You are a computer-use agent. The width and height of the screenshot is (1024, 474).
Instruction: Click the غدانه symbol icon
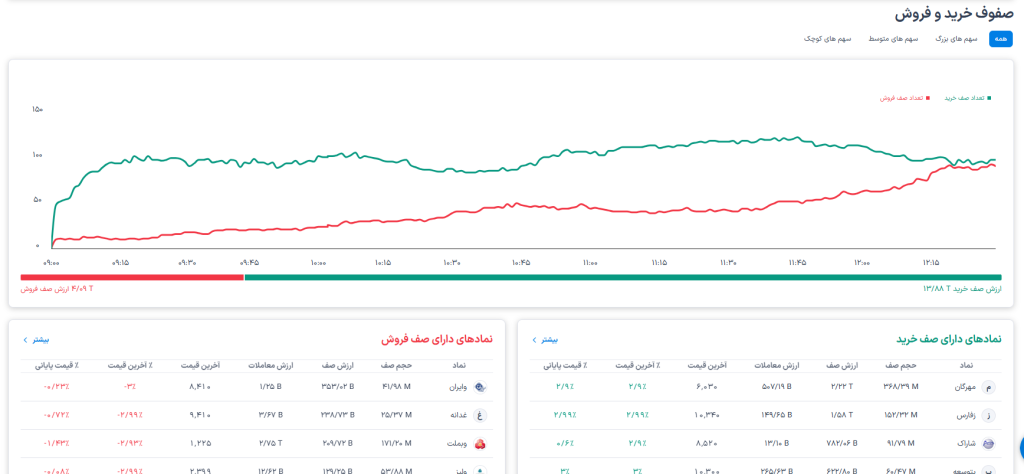(480, 415)
